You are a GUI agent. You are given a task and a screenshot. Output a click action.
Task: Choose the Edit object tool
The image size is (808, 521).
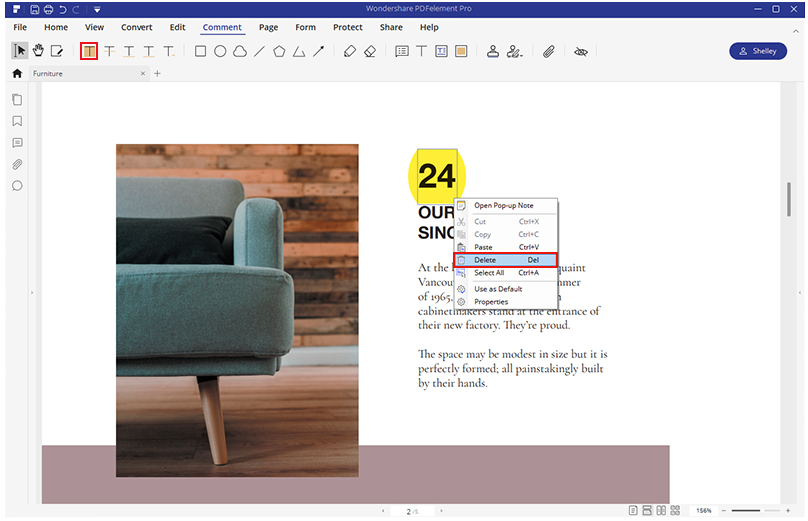(x=57, y=51)
